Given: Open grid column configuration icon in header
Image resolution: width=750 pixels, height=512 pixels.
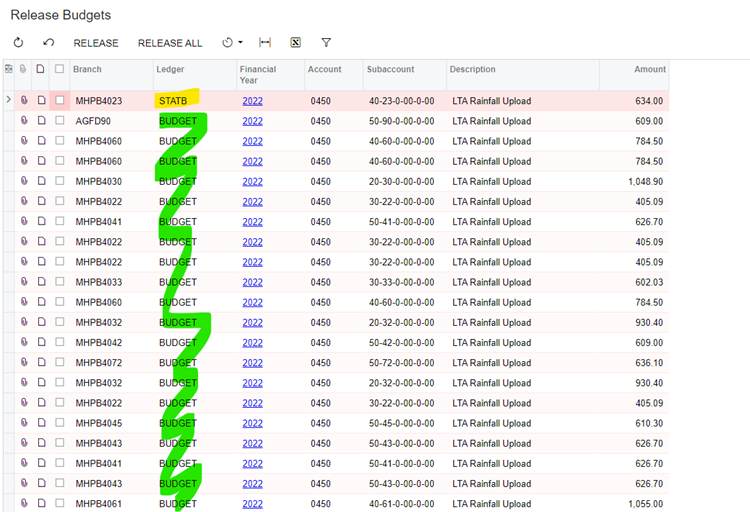Looking at the screenshot, I should 9,69.
